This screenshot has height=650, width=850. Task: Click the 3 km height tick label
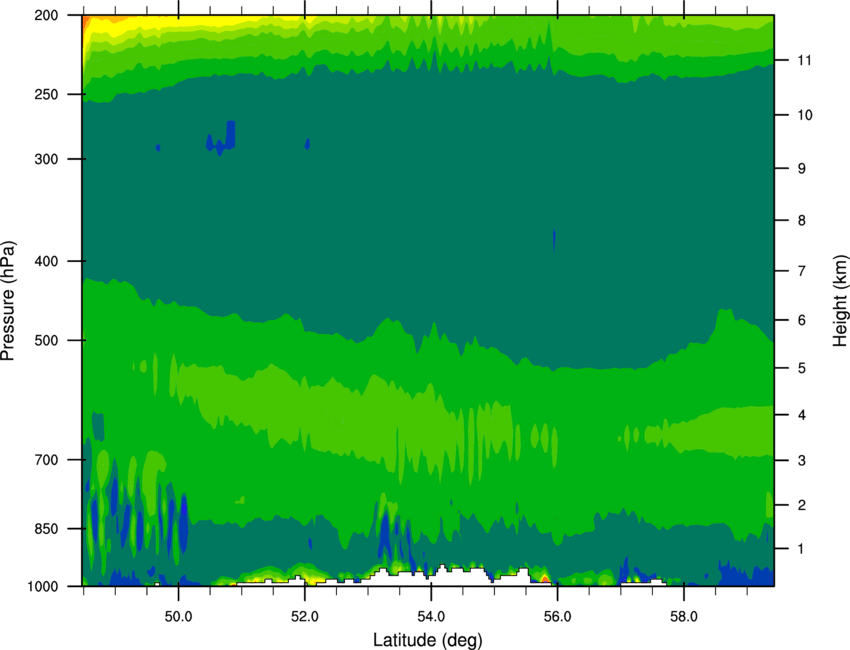tap(802, 460)
